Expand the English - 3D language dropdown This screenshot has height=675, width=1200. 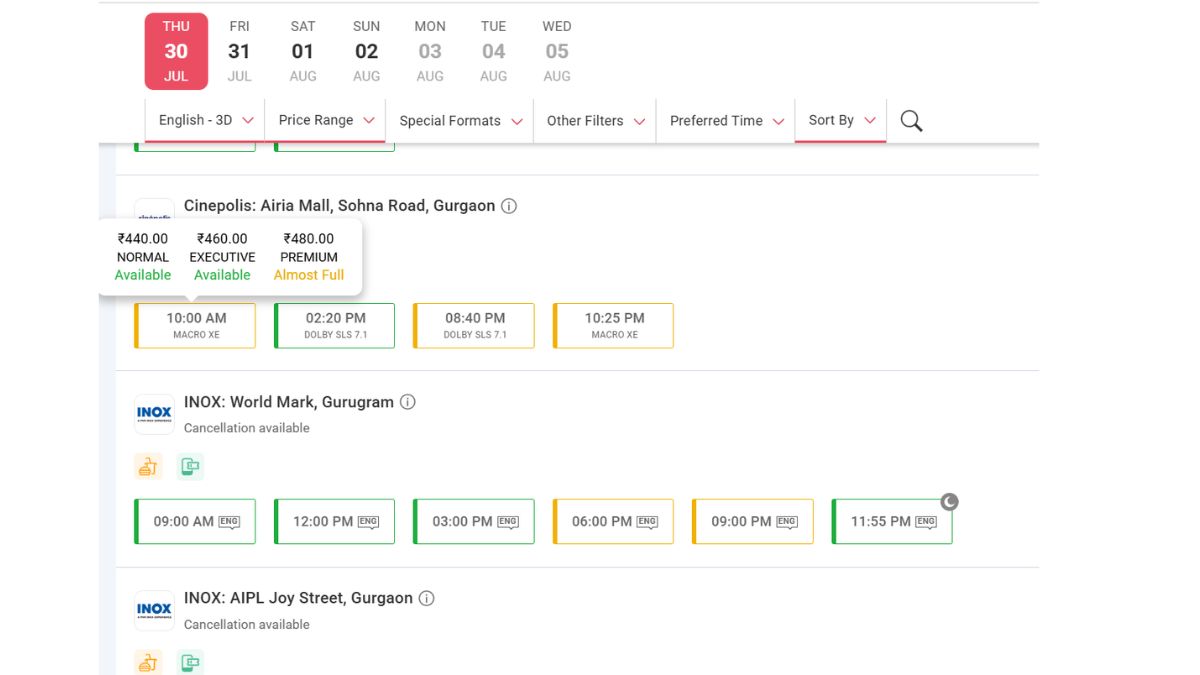pyautogui.click(x=206, y=120)
